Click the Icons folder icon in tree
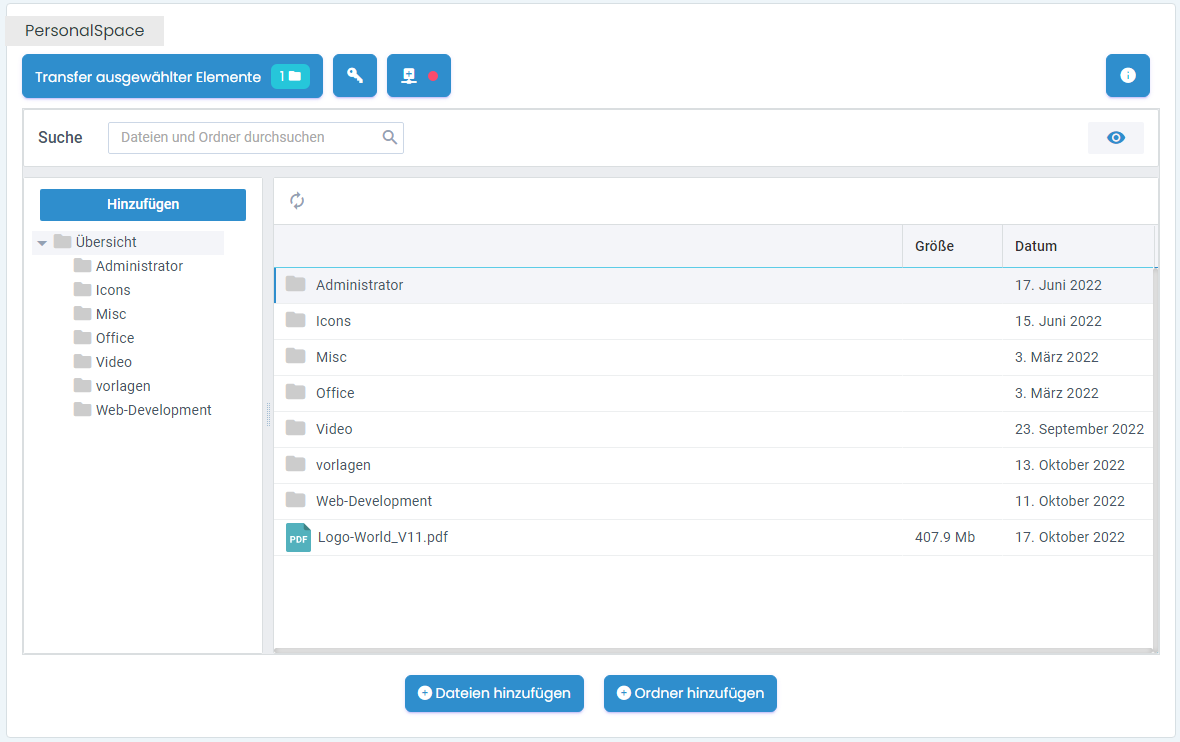The height and width of the screenshot is (742, 1180). click(x=82, y=290)
